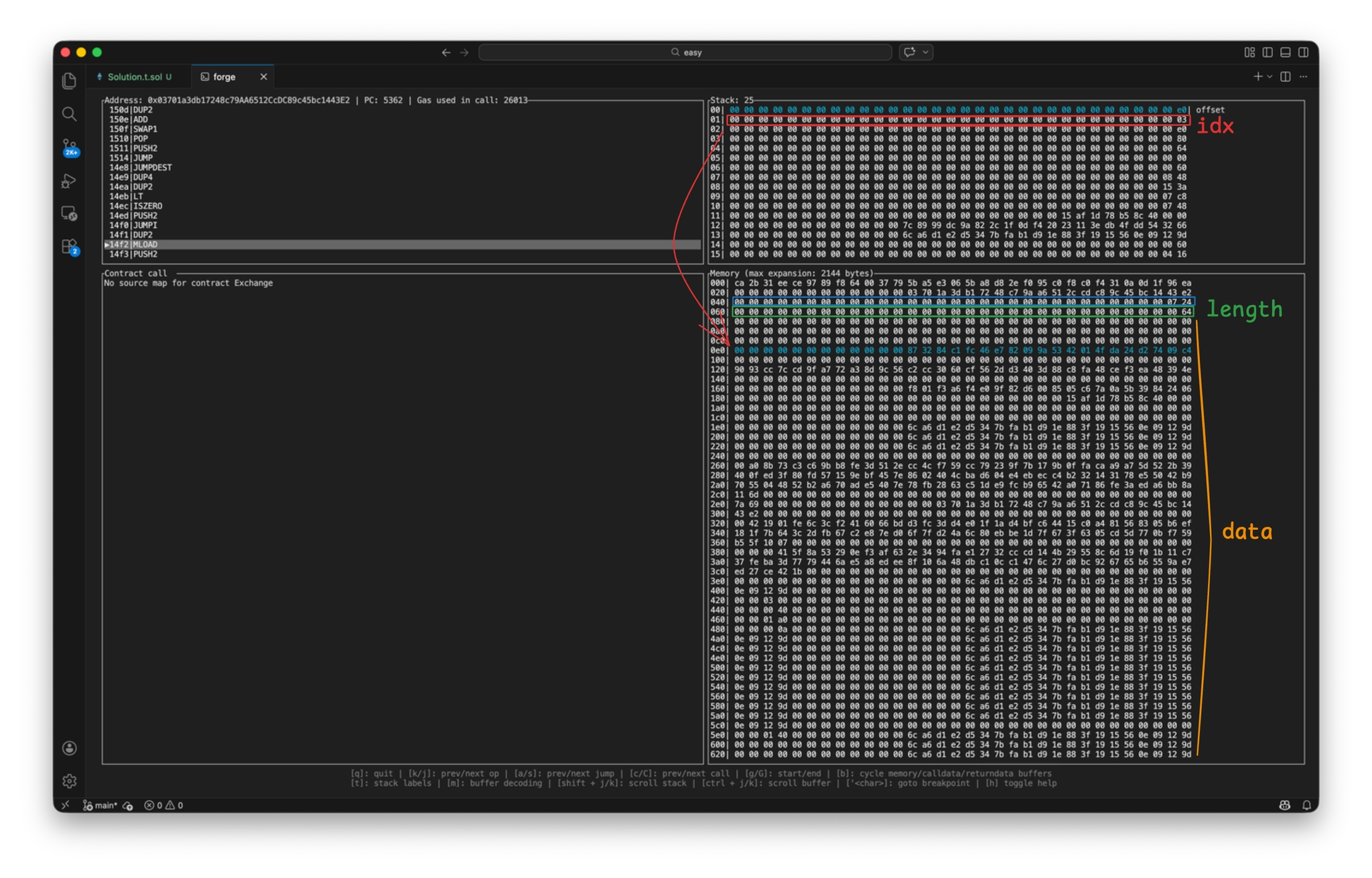
Task: Click the errors and warnings count
Action: 164,805
